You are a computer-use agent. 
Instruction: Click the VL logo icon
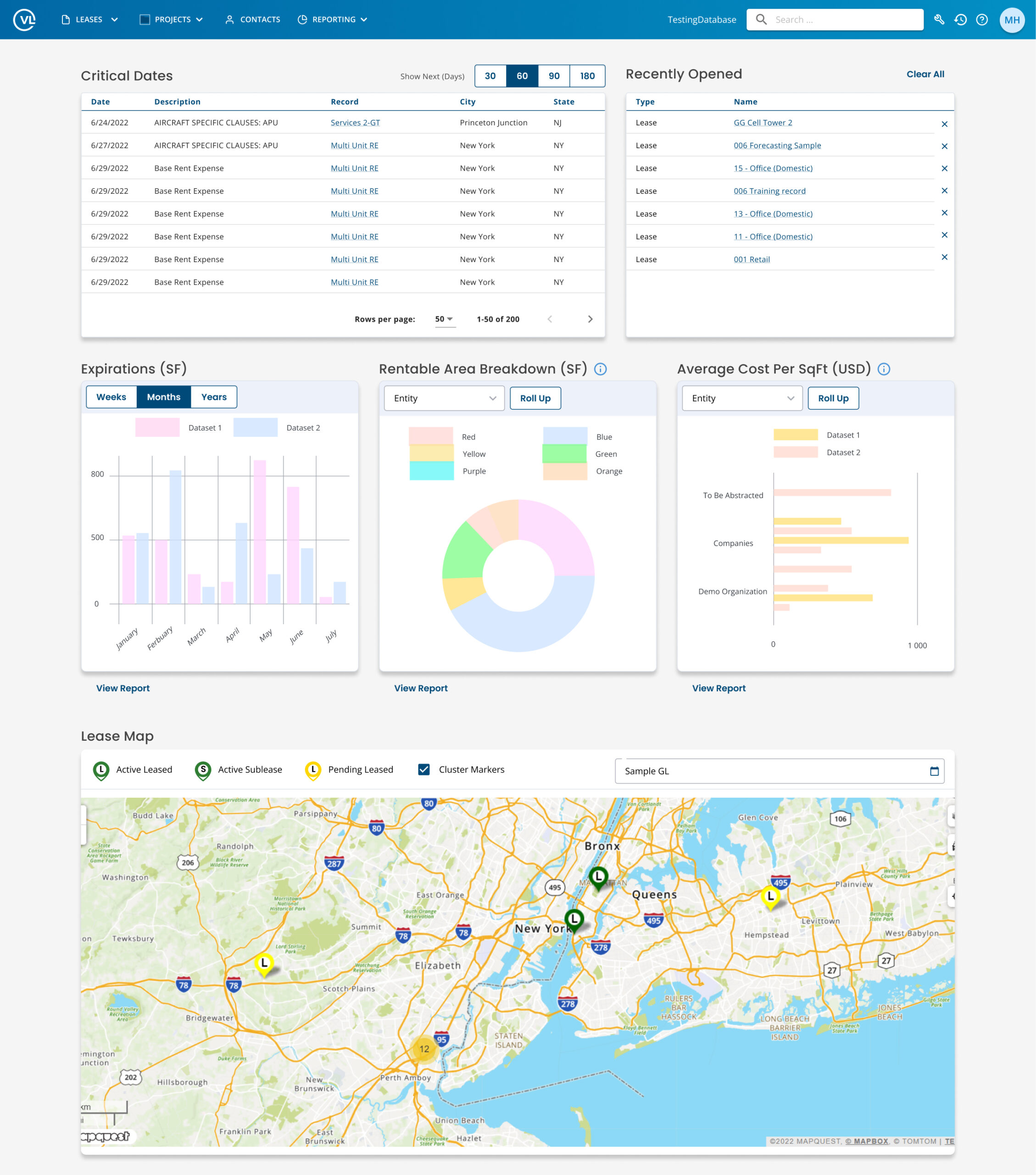pyautogui.click(x=24, y=20)
